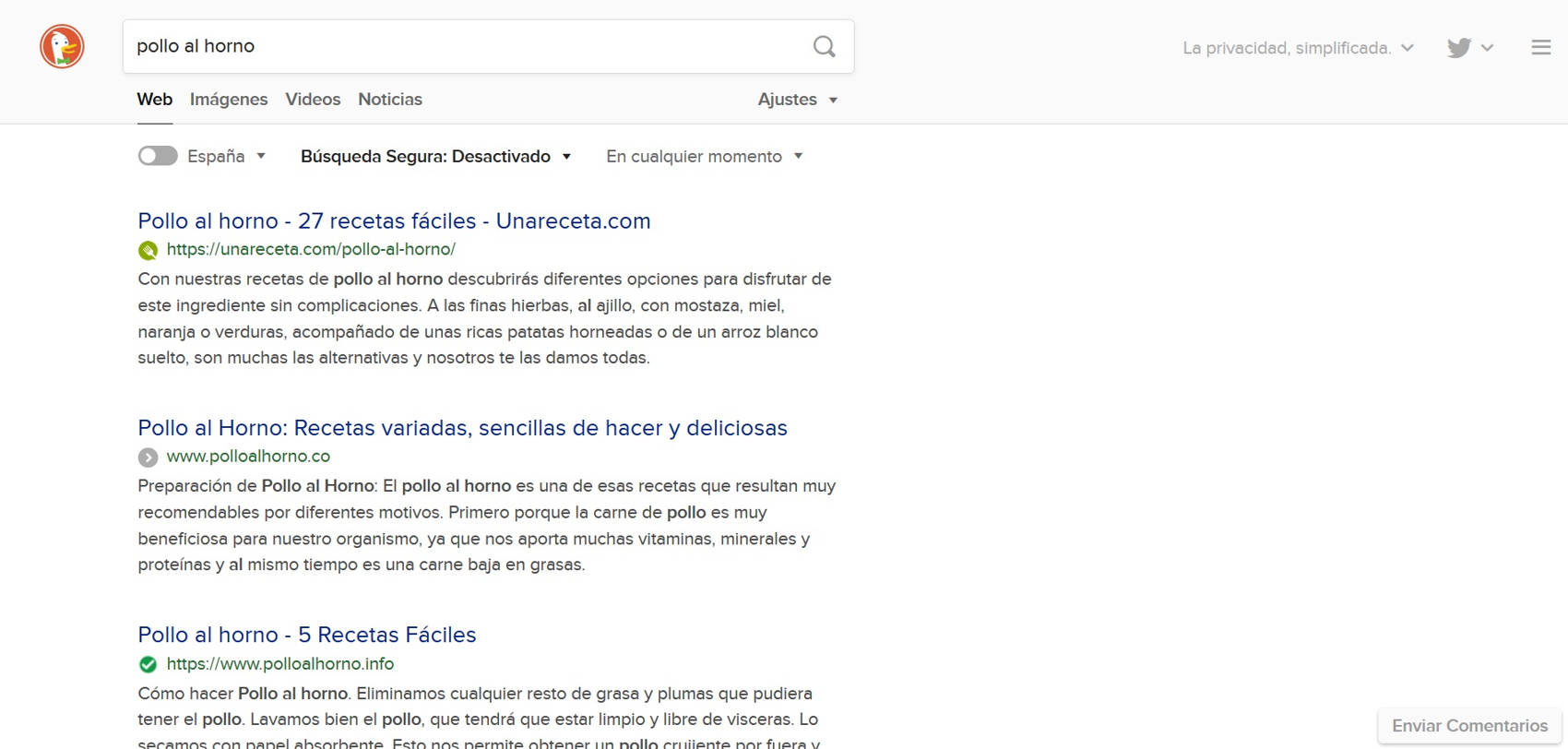The image size is (1568, 749).
Task: Click the DuckDuckGo duck logo
Action: pyautogui.click(x=62, y=46)
